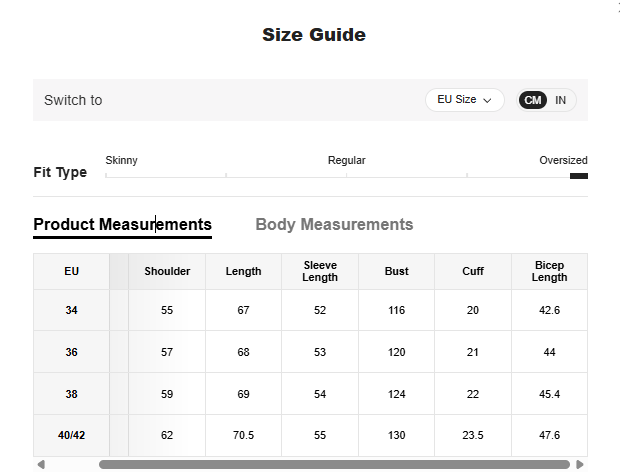Select the size 36 row label
The image size is (620, 476).
[x=71, y=352]
